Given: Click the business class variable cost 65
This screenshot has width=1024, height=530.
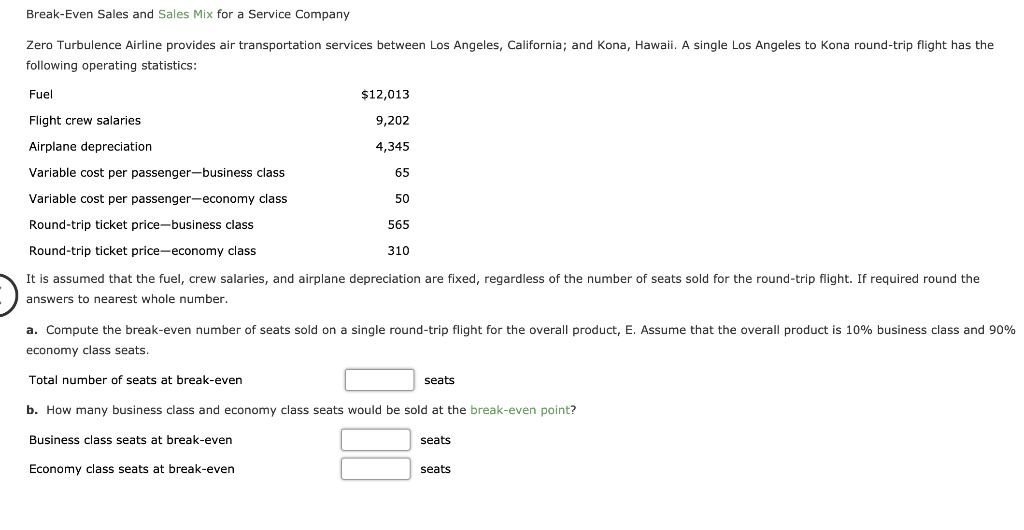Looking at the screenshot, I should tap(402, 173).
